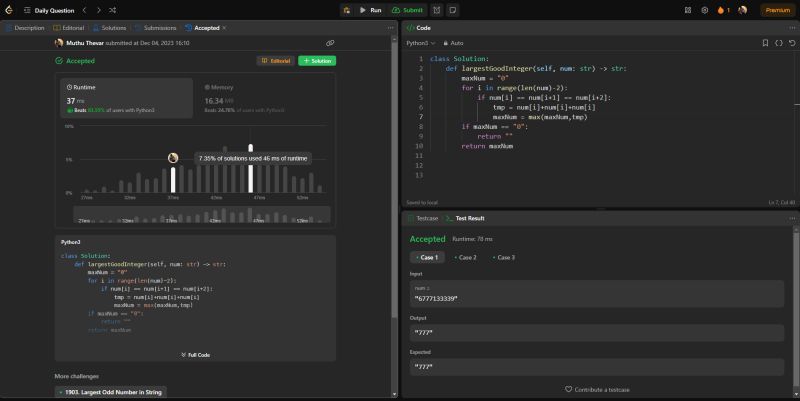Viewport: 800px width, 401px height.
Task: Click the green Accepted status with checkmark
Action: 75,61
